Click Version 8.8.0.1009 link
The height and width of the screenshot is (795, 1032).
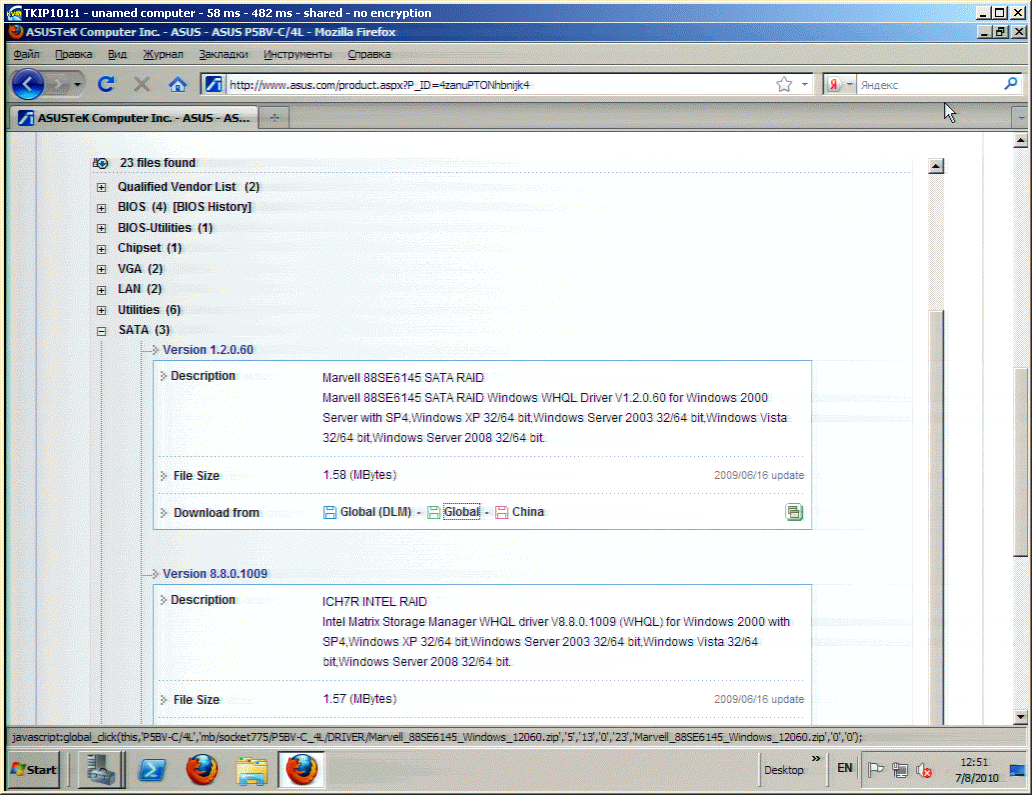click(x=215, y=573)
